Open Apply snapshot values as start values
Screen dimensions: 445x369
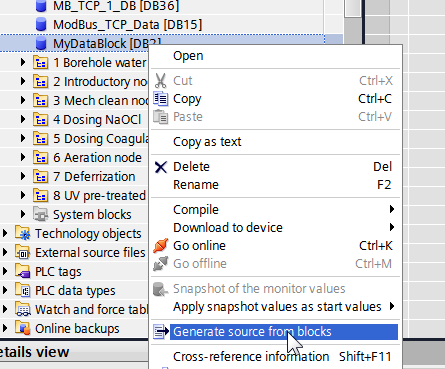click(x=275, y=307)
